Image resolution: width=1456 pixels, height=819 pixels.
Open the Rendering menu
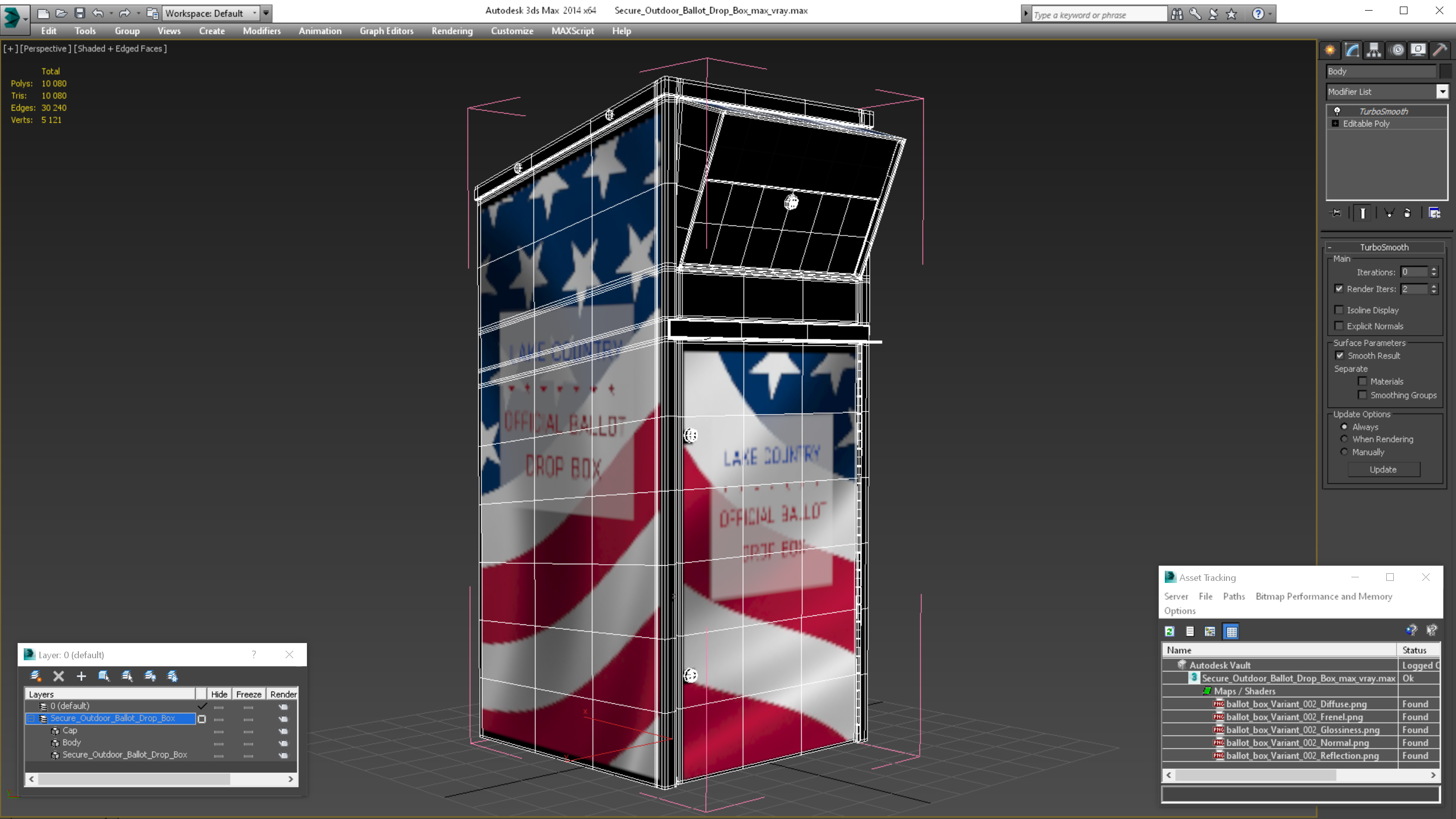coord(451,31)
